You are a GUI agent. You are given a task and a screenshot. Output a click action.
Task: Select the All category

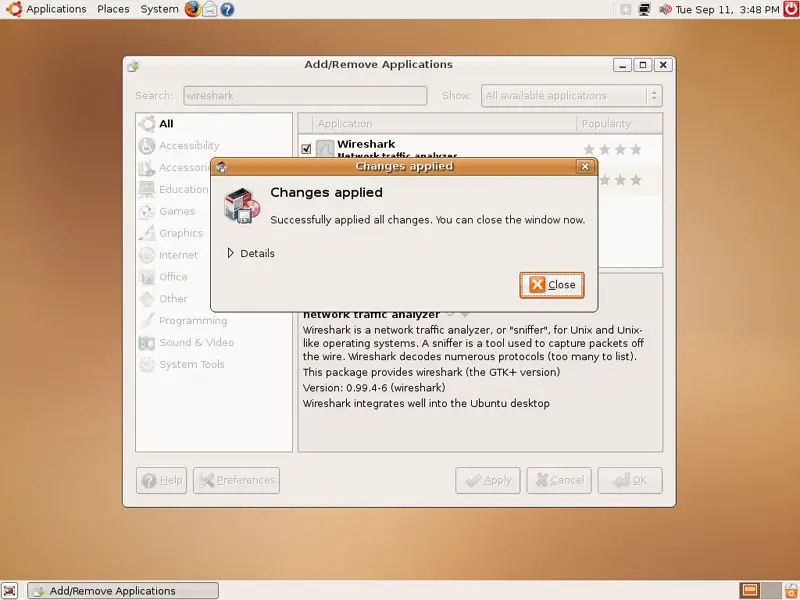point(166,123)
